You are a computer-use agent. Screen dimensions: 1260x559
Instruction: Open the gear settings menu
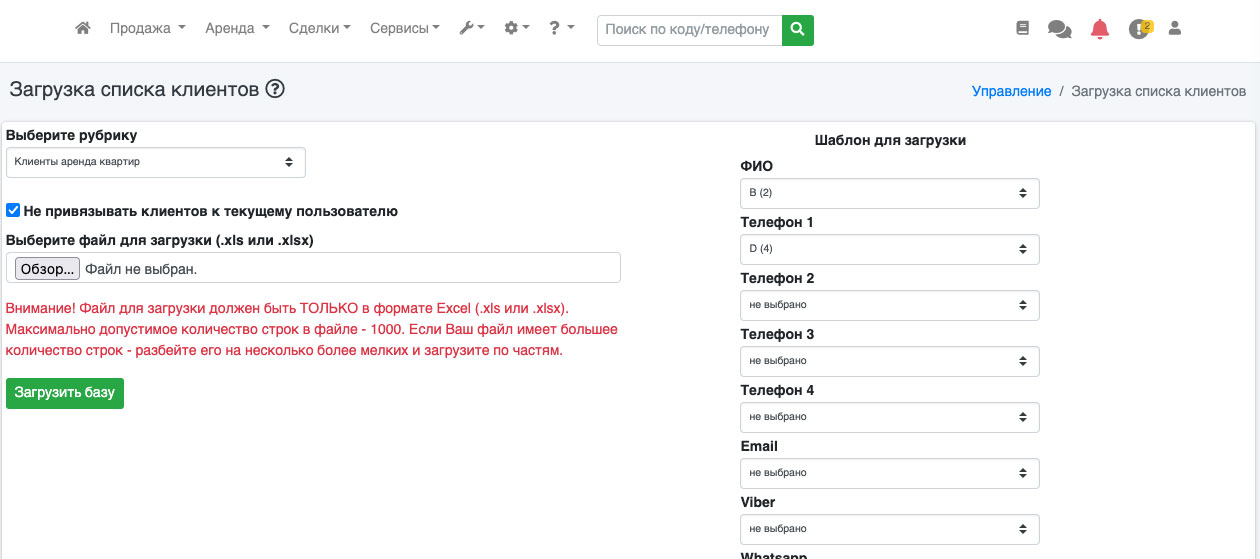pos(516,29)
